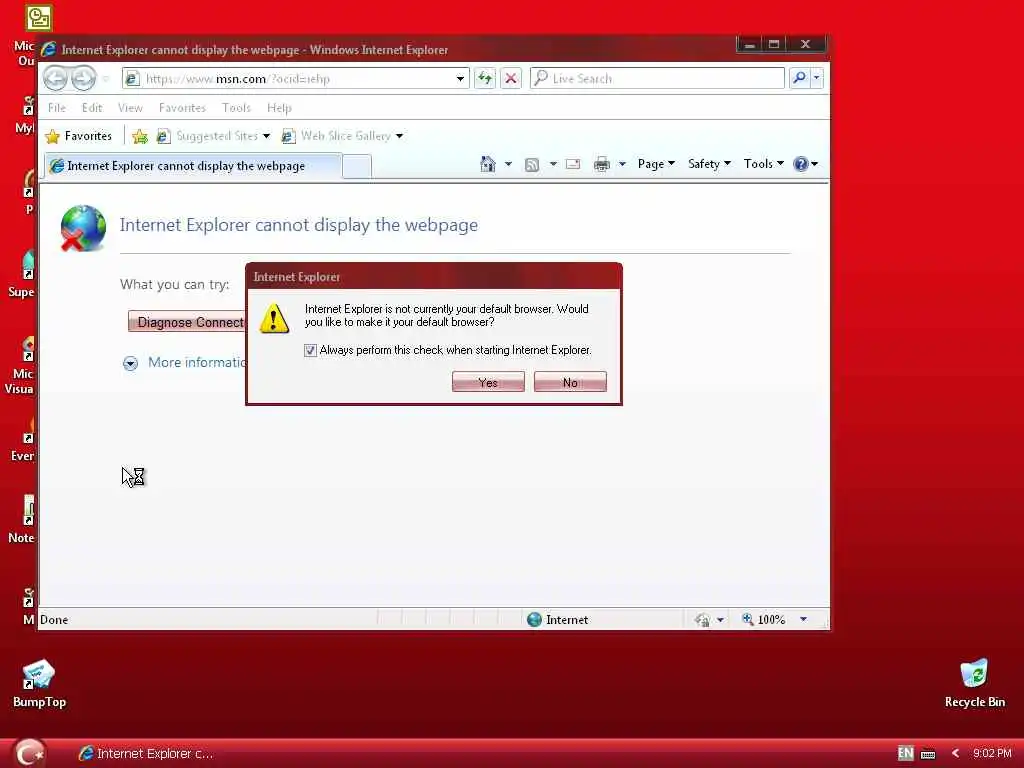Screen dimensions: 1024x768
Task: Click the taskbar clock 9:02 PM
Action: coord(991,753)
